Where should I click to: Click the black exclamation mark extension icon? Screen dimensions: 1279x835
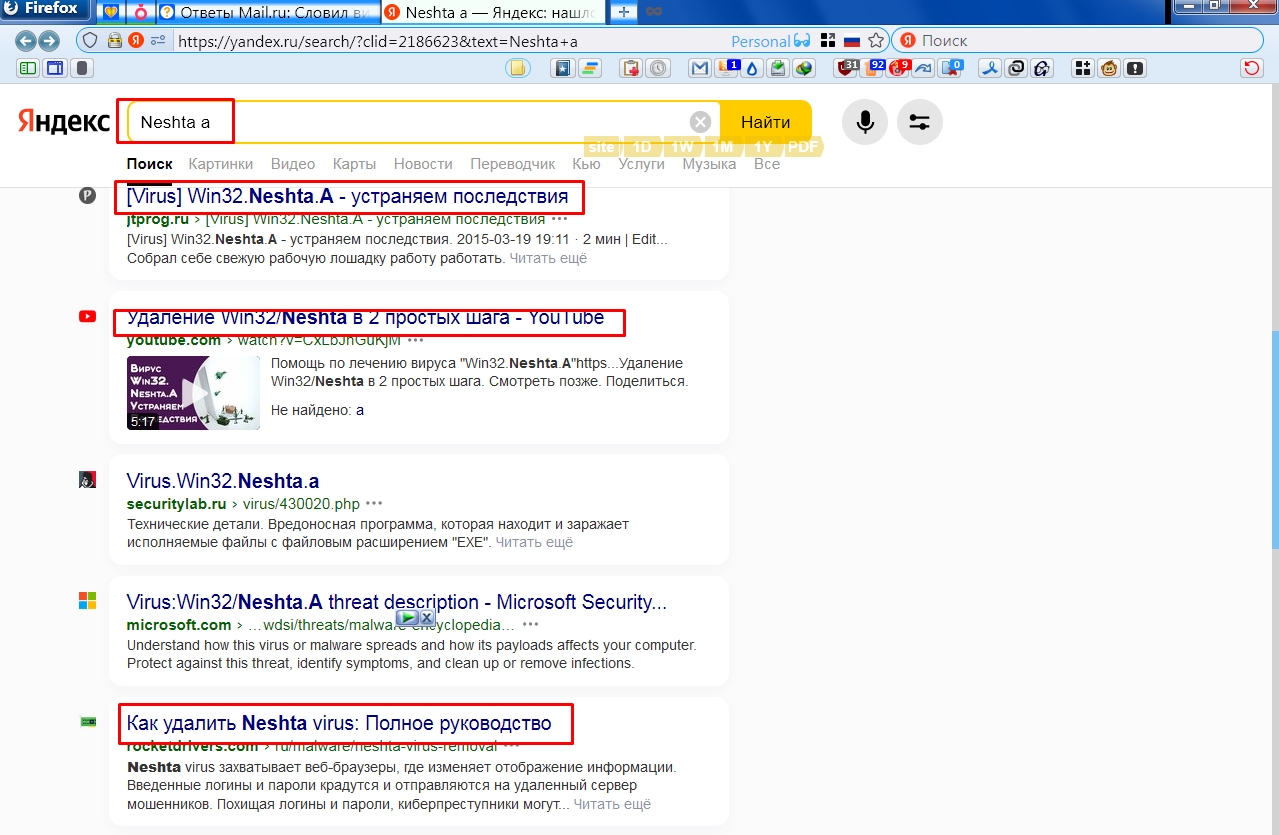point(1136,68)
